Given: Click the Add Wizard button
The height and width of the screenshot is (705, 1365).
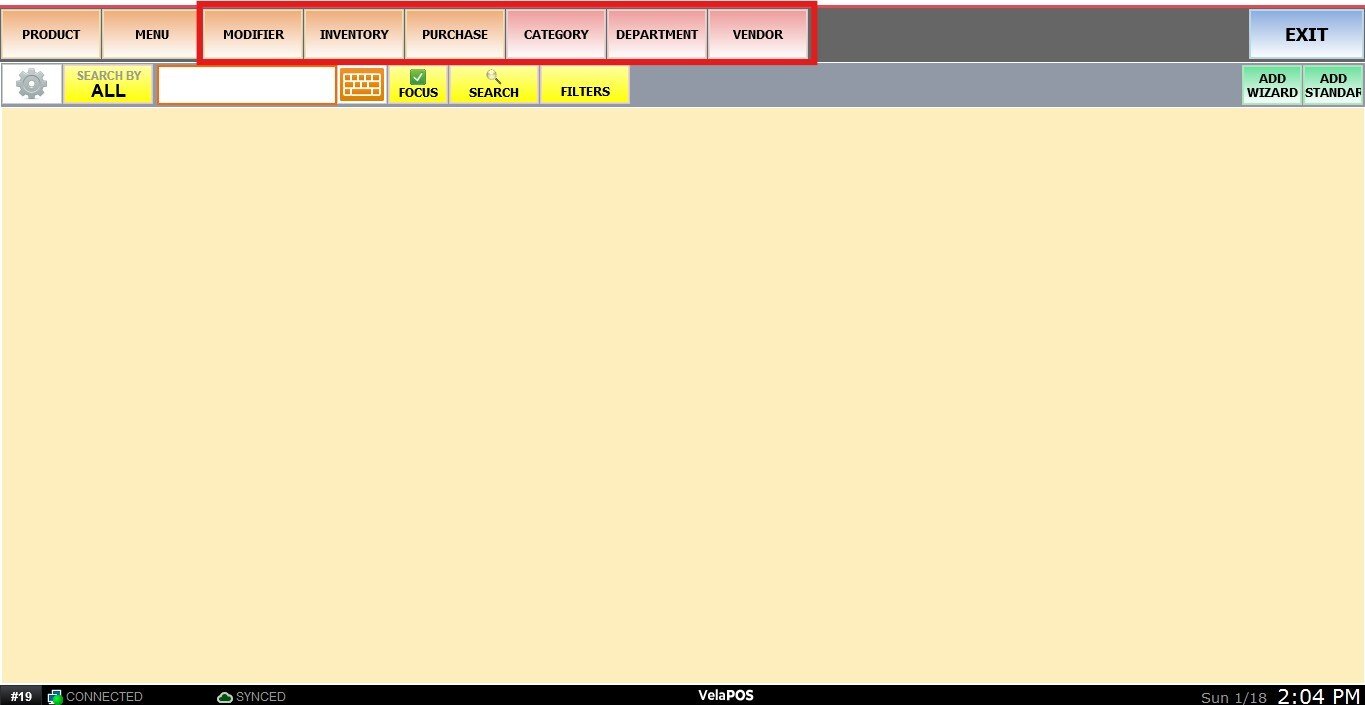Looking at the screenshot, I should coord(1272,85).
